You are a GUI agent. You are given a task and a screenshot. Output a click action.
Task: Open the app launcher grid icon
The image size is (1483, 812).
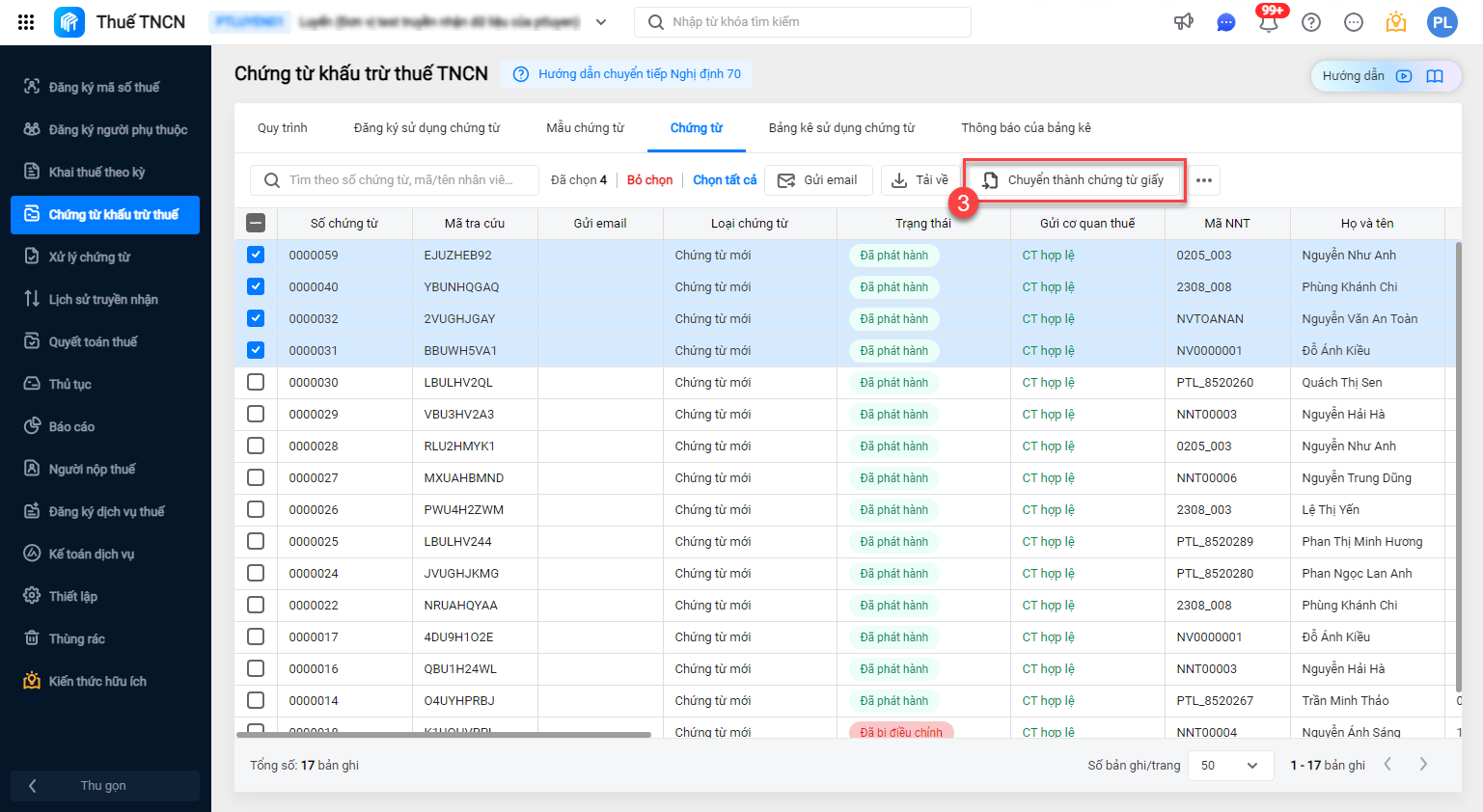coord(26,22)
